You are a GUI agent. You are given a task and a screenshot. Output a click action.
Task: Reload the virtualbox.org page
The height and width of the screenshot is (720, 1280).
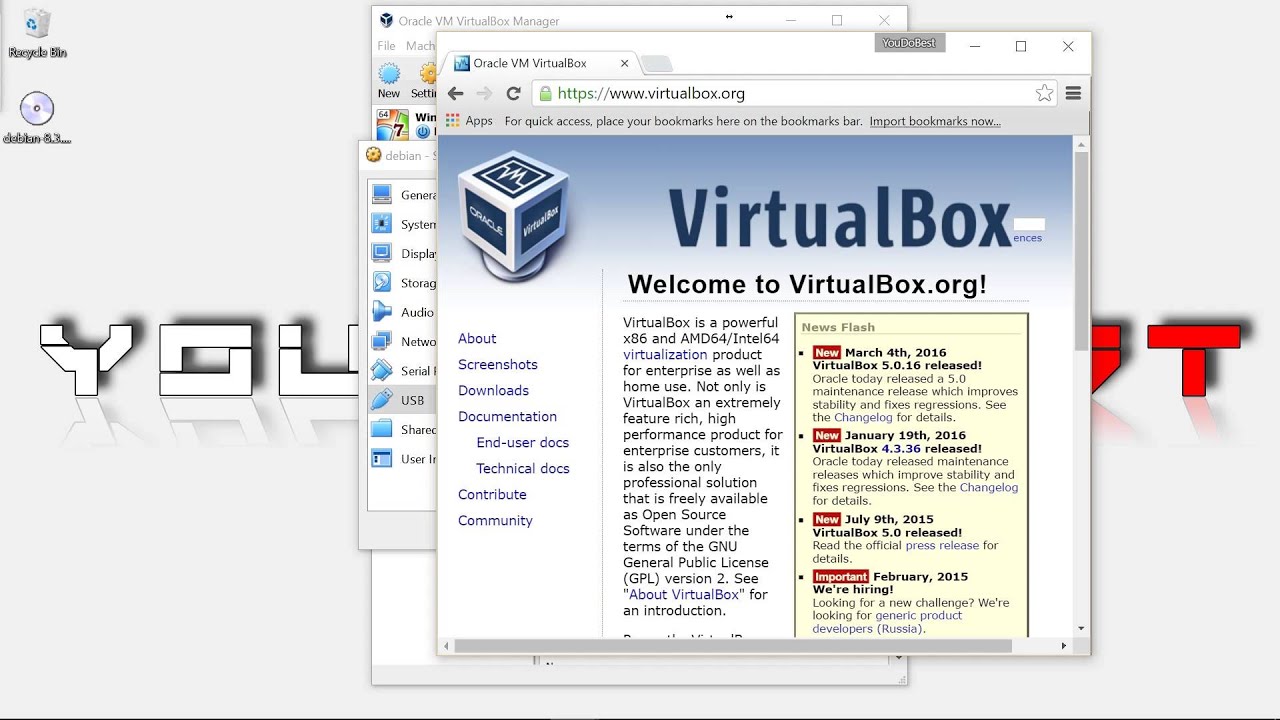pos(513,93)
